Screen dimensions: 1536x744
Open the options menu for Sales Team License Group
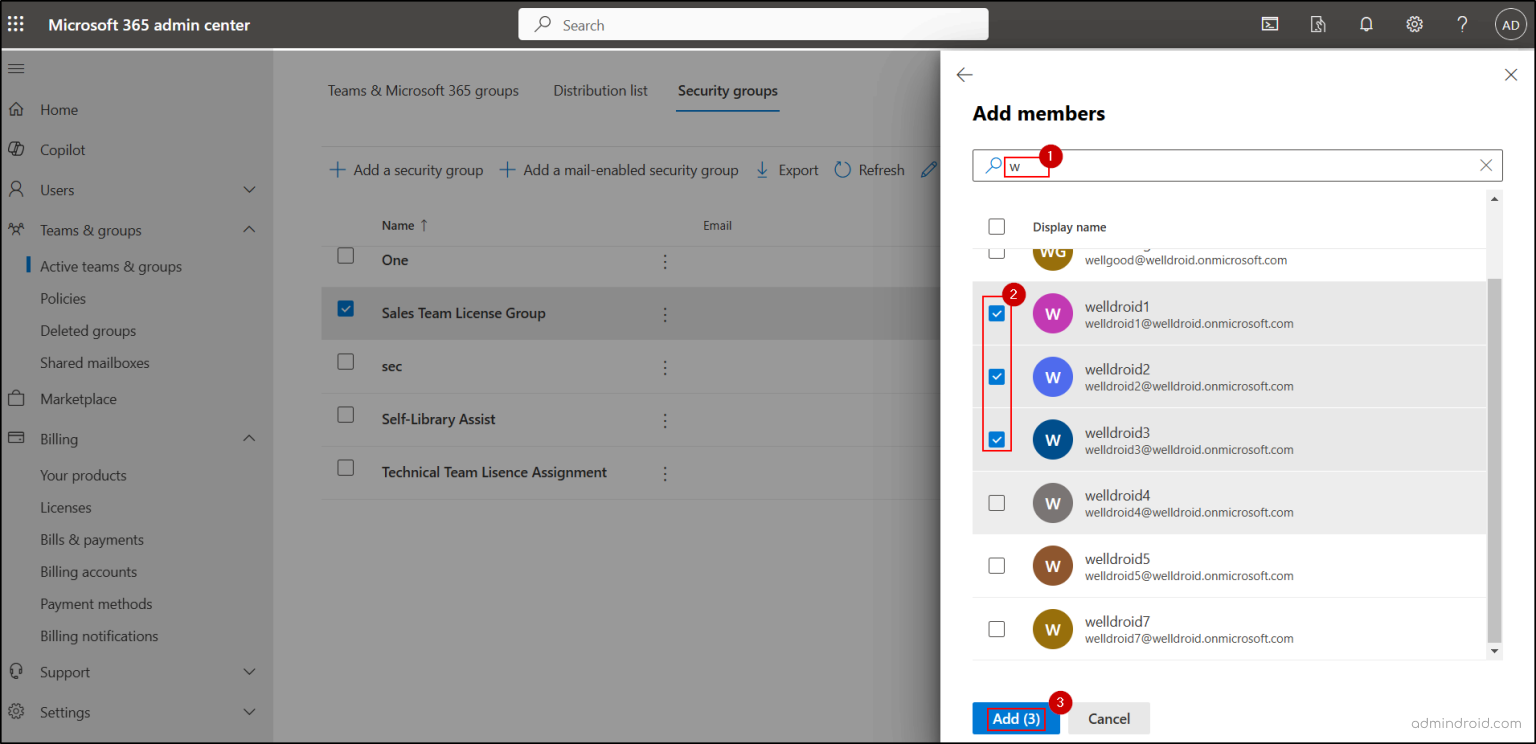tap(665, 313)
